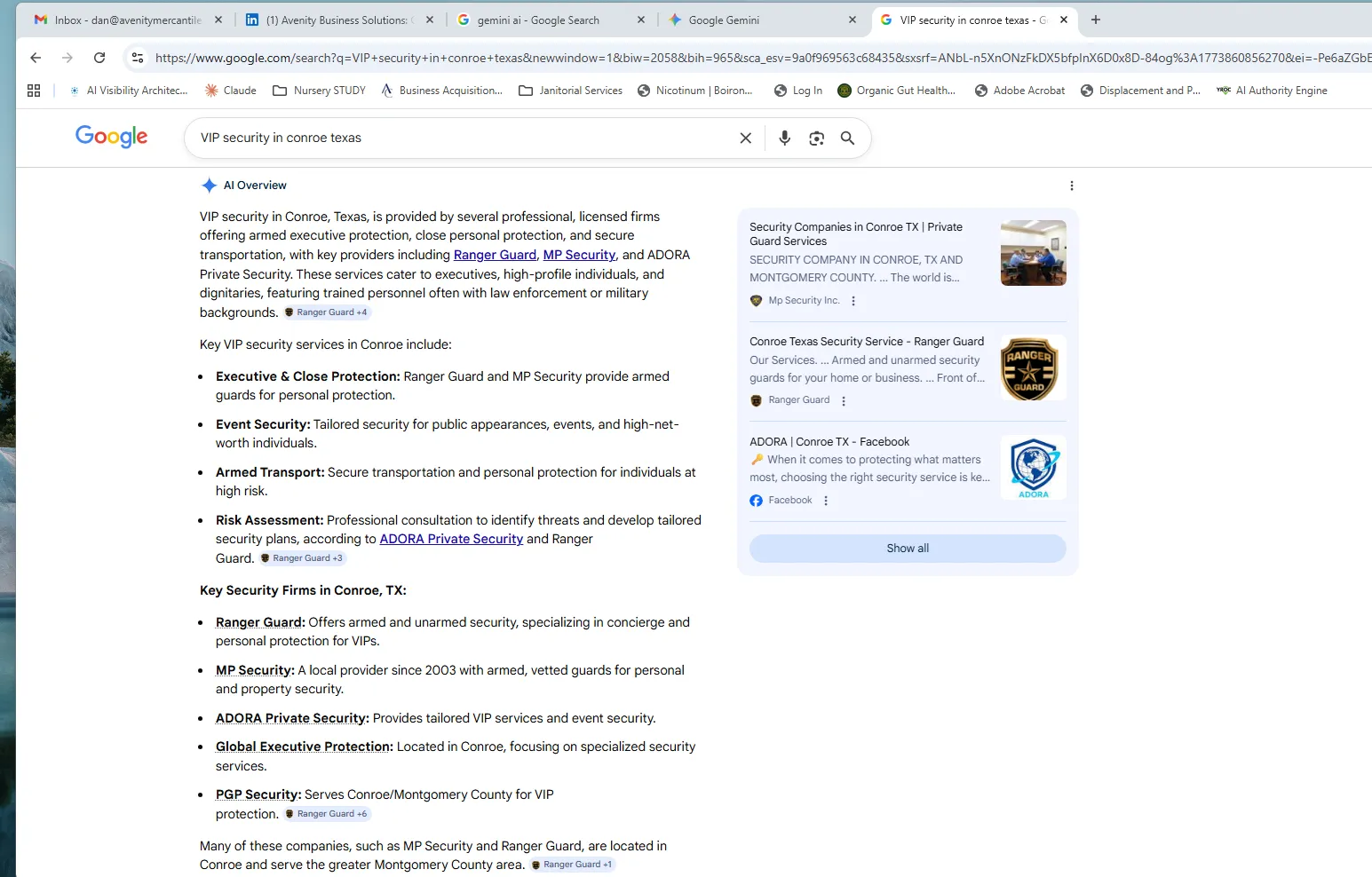Screen dimensions: 1372x877
Task: Open the Log In bookmark
Action: pyautogui.click(x=798, y=91)
